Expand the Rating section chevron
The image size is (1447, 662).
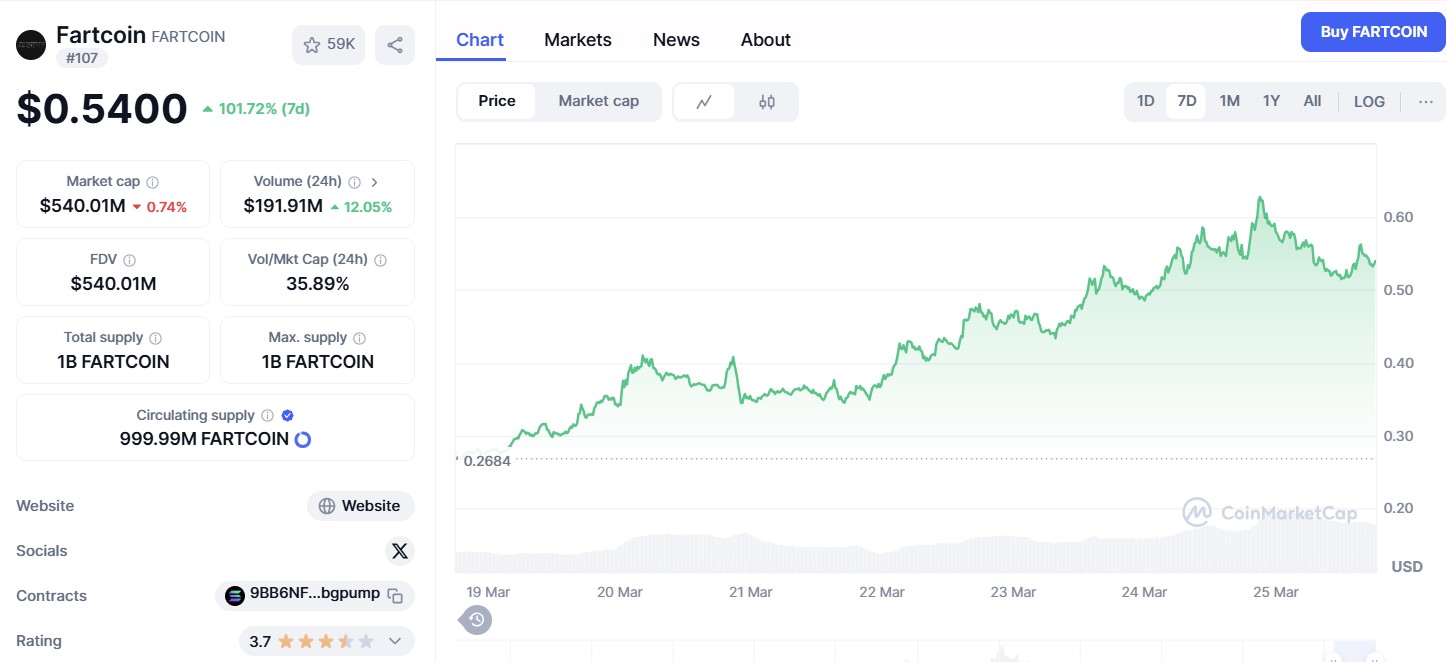click(395, 640)
